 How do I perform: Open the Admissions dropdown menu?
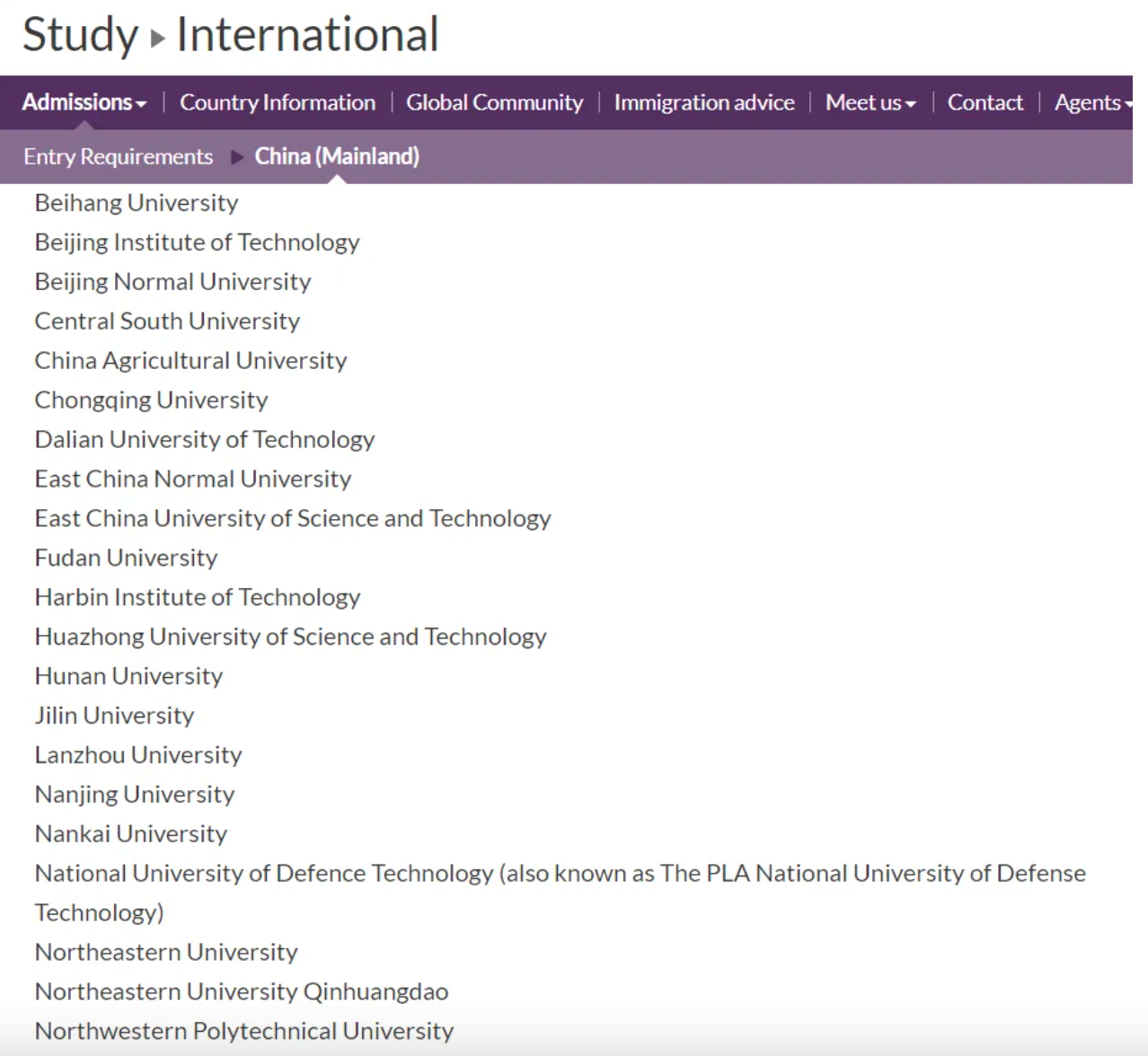click(x=84, y=102)
